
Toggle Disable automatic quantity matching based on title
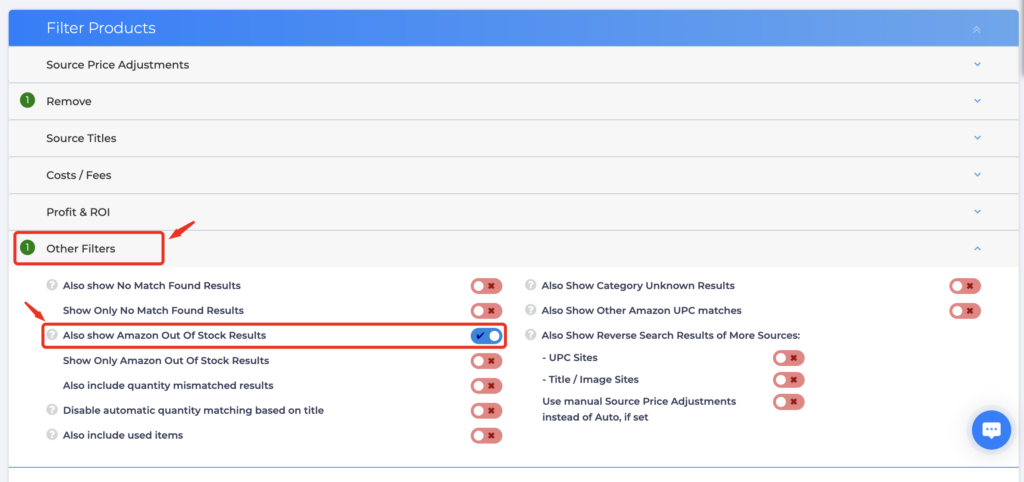pyautogui.click(x=487, y=411)
